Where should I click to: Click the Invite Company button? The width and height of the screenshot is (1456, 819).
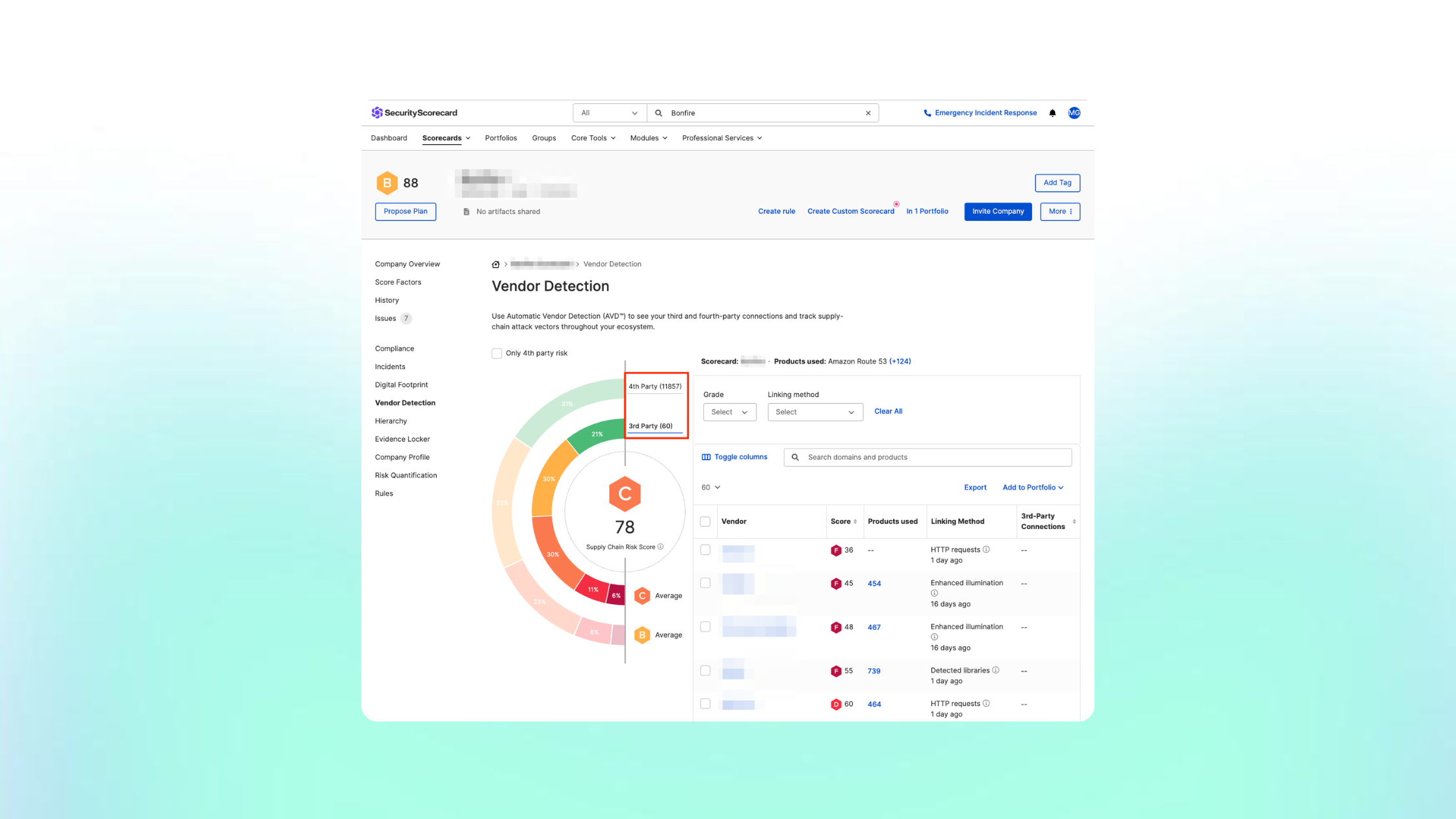[x=998, y=211]
